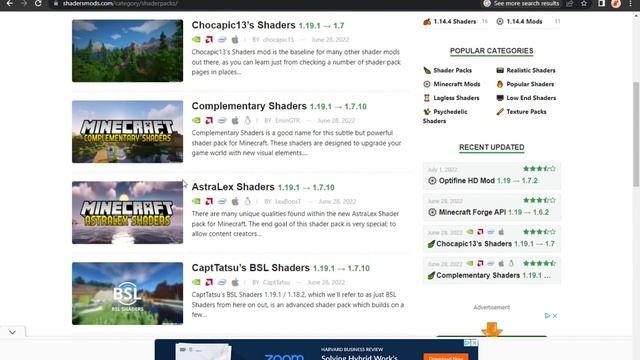
Task: Open Shader Packs category
Action: [x=452, y=70]
